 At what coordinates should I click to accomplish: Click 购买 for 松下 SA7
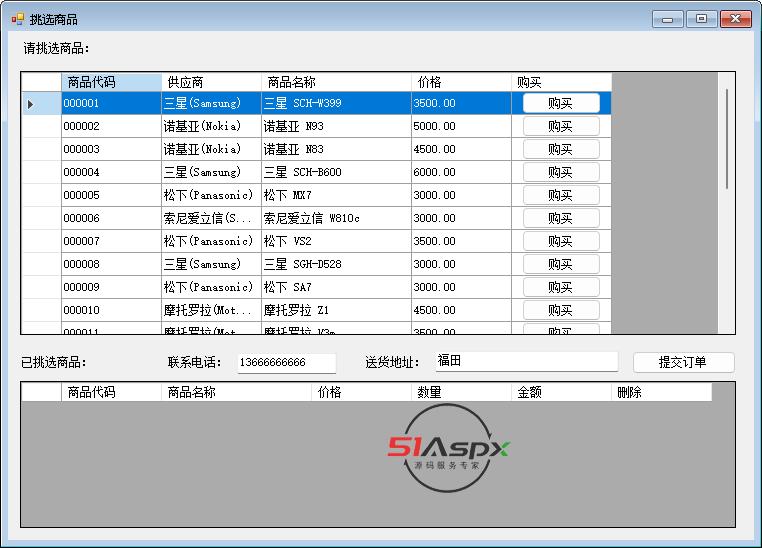561,287
